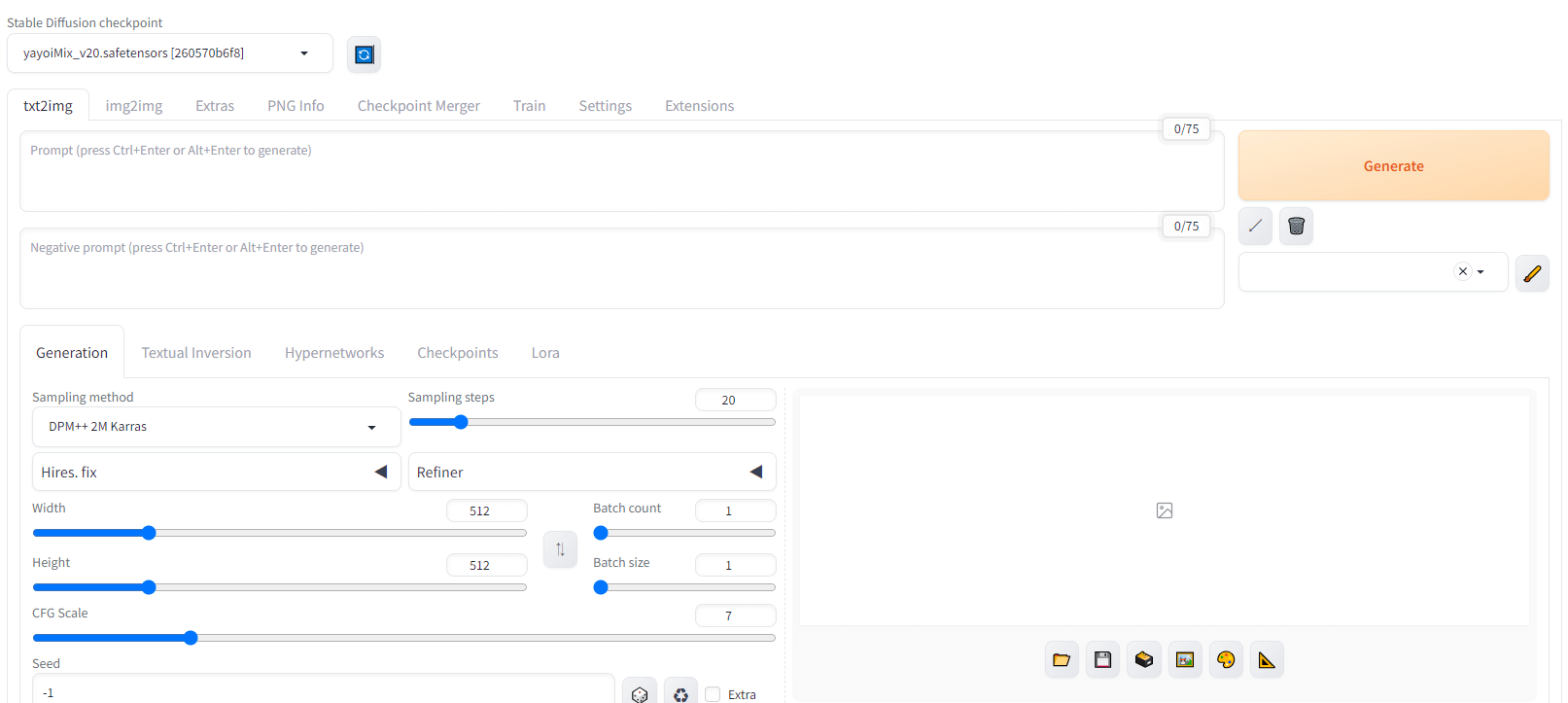Send image to inpaint palette icon
The image size is (1568, 703).
1226,660
